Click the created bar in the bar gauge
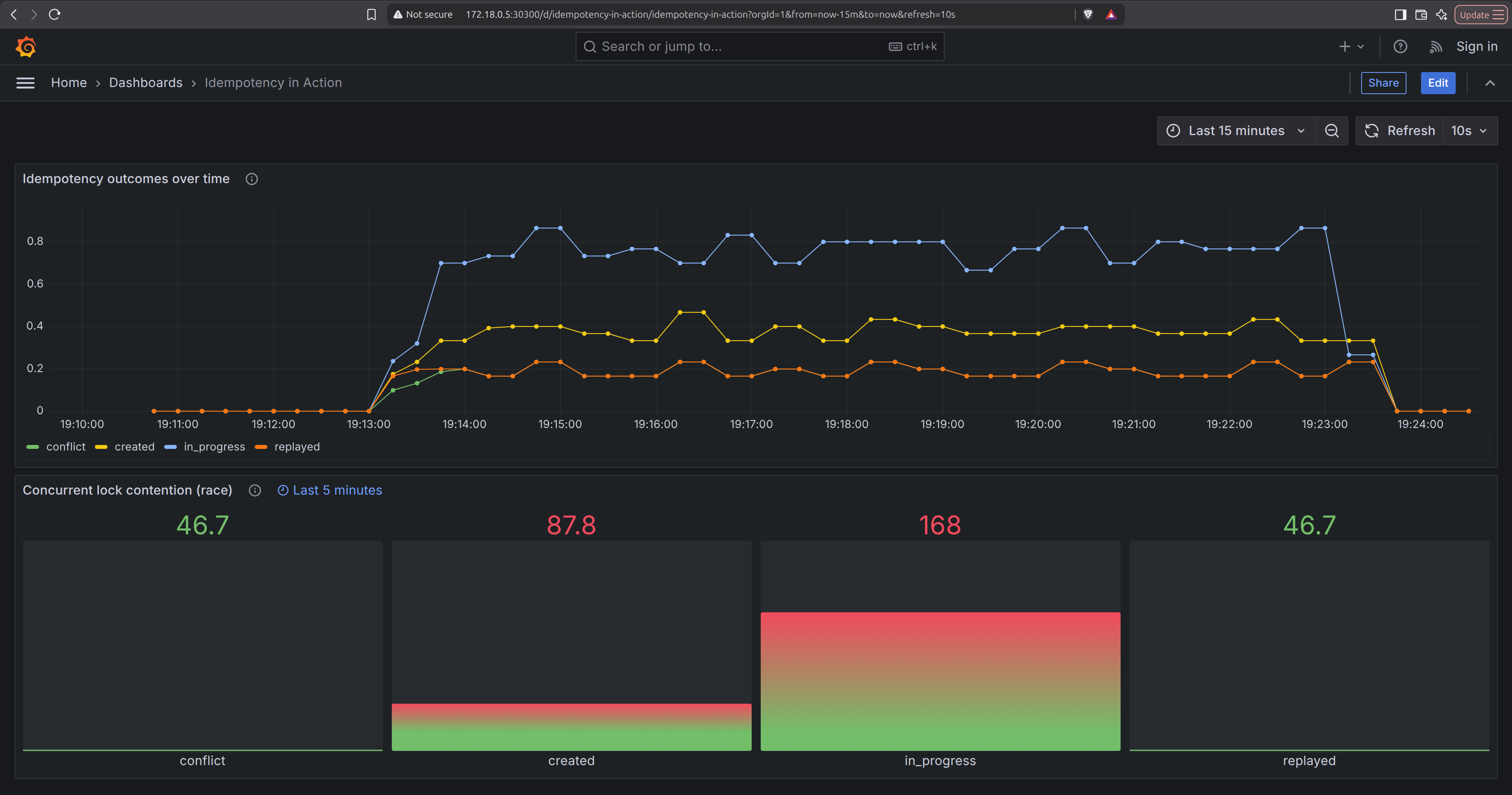 tap(571, 727)
